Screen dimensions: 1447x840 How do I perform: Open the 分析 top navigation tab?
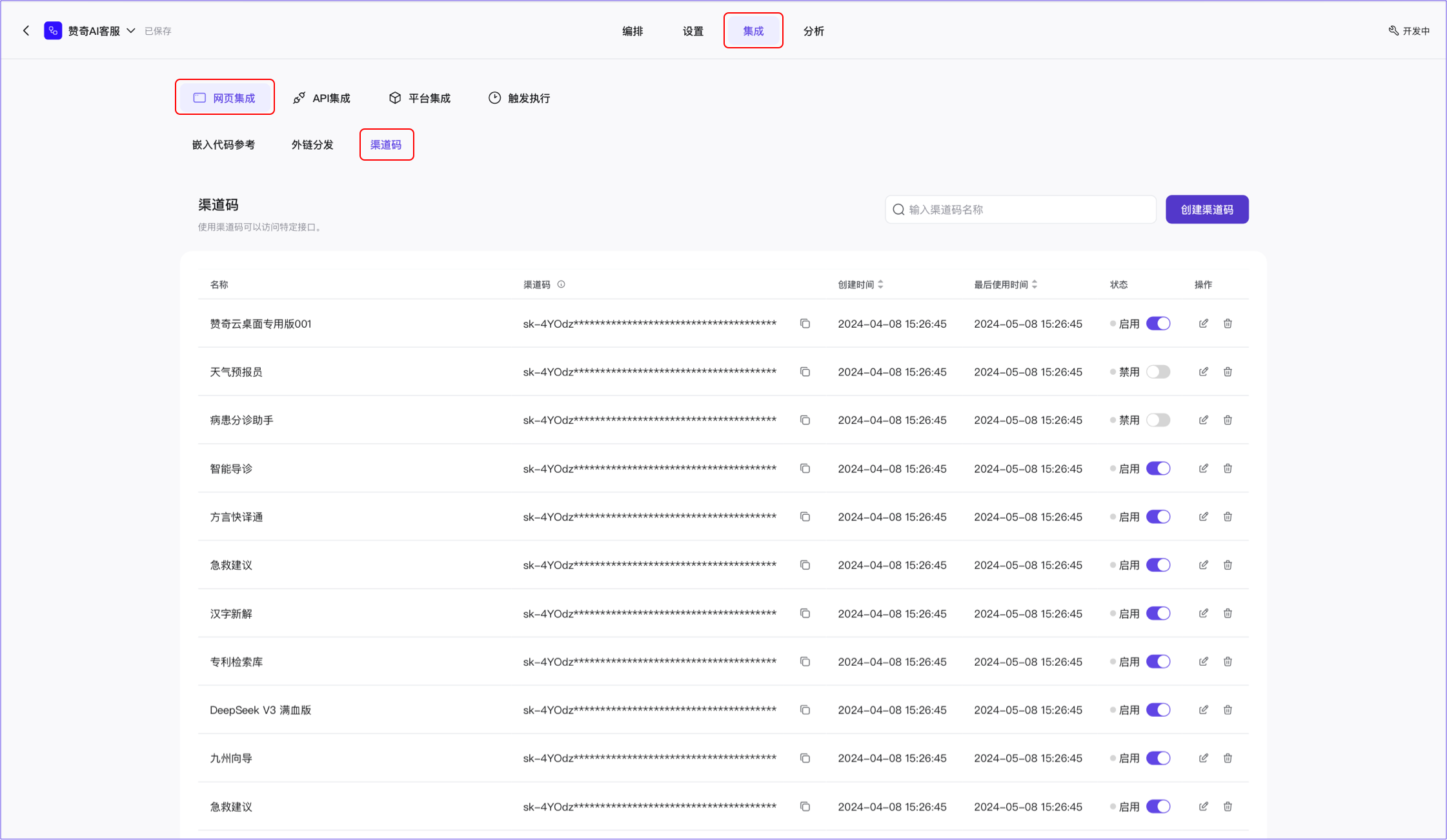click(x=813, y=31)
